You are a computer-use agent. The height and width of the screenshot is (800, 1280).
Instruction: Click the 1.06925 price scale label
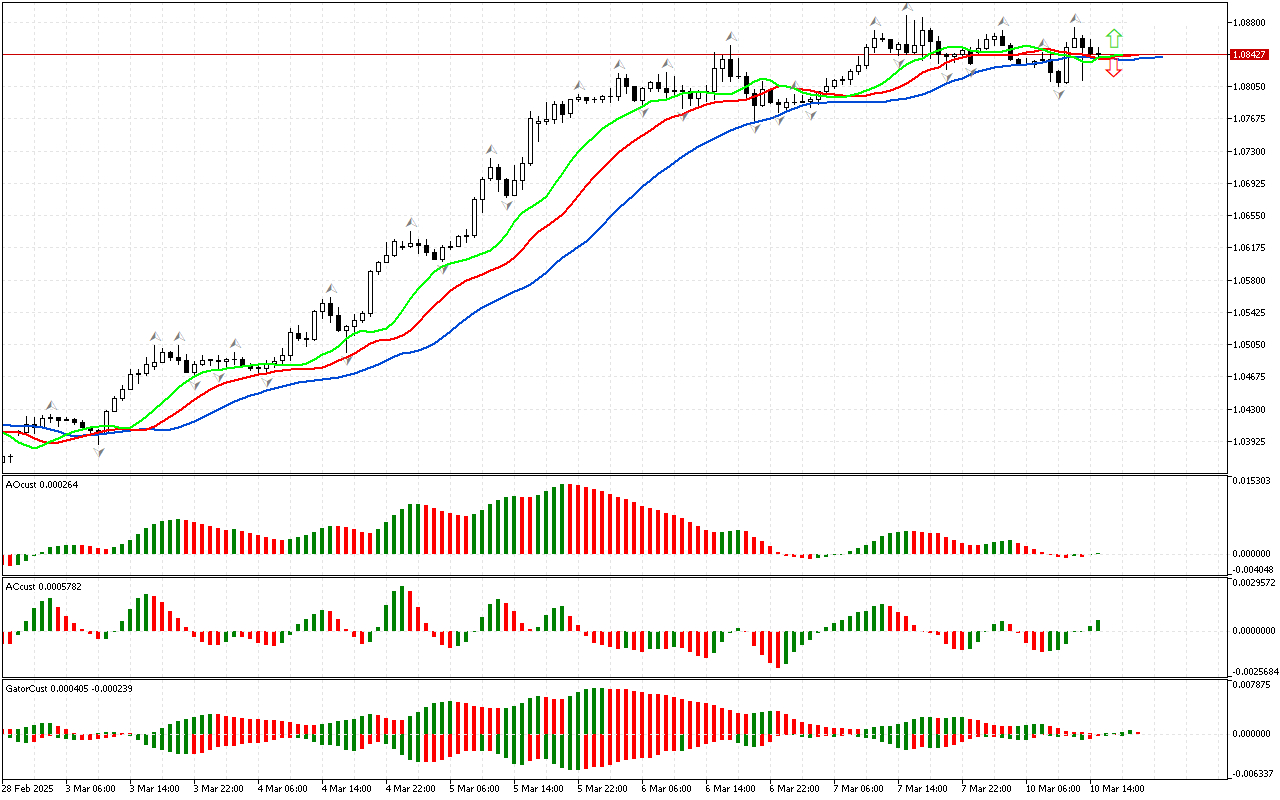tap(1250, 184)
